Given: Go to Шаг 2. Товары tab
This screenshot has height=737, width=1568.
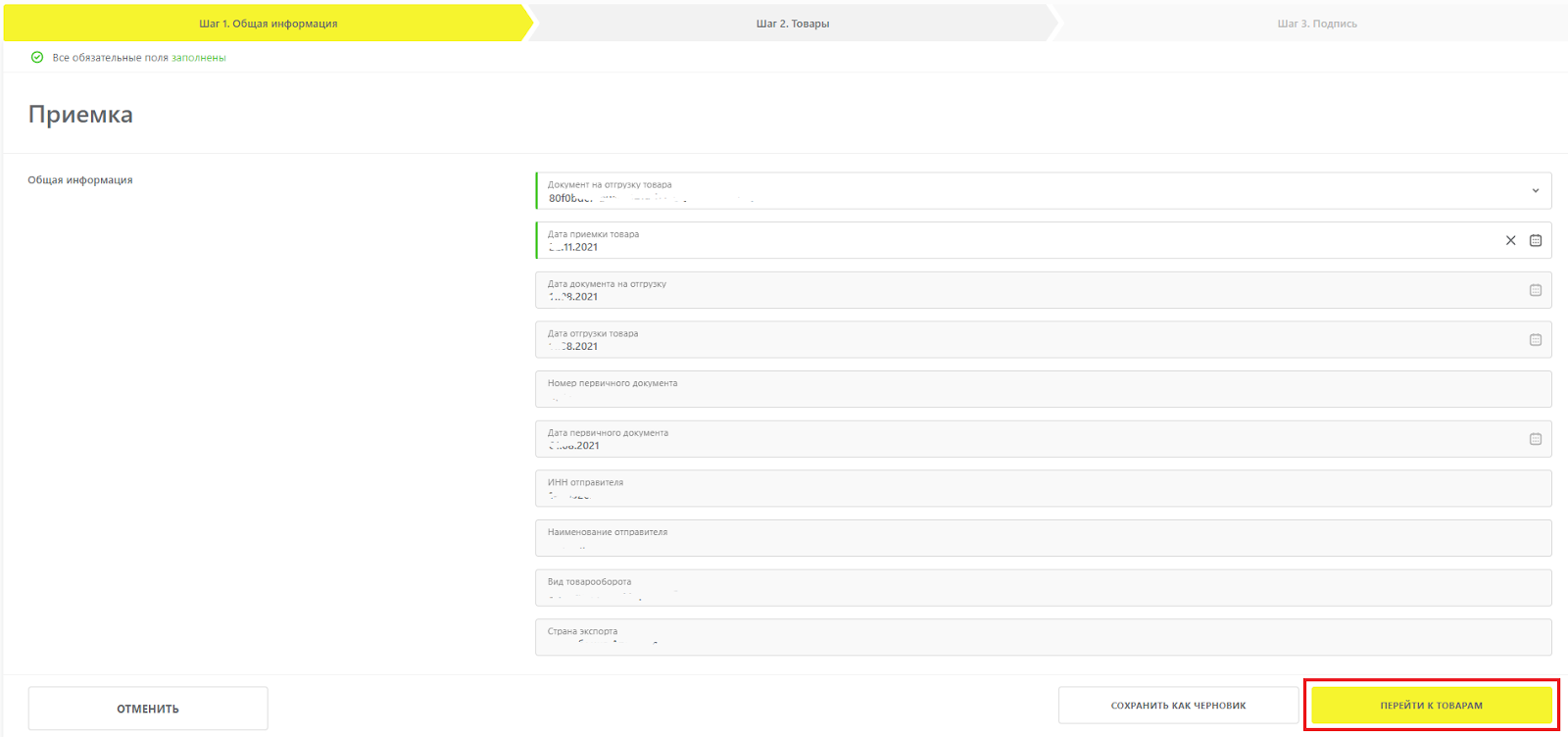Looking at the screenshot, I should tap(792, 23).
